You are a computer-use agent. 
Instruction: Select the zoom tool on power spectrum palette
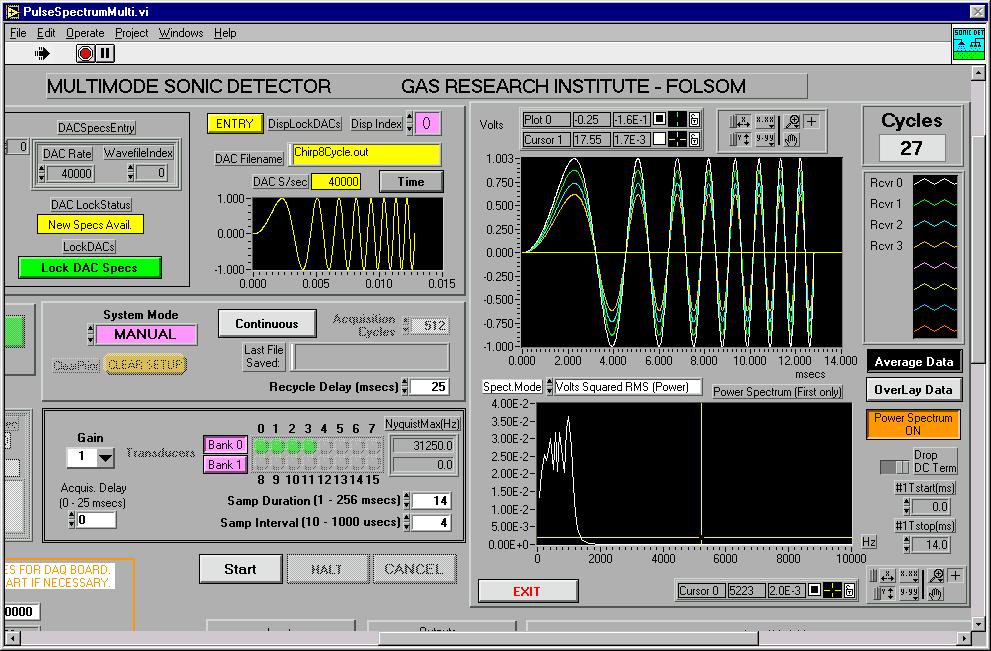(x=937, y=575)
